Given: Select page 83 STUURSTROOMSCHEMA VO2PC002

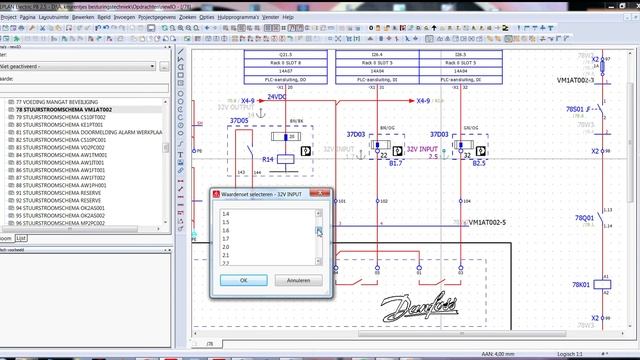Looking at the screenshot, I should [x=60, y=147].
